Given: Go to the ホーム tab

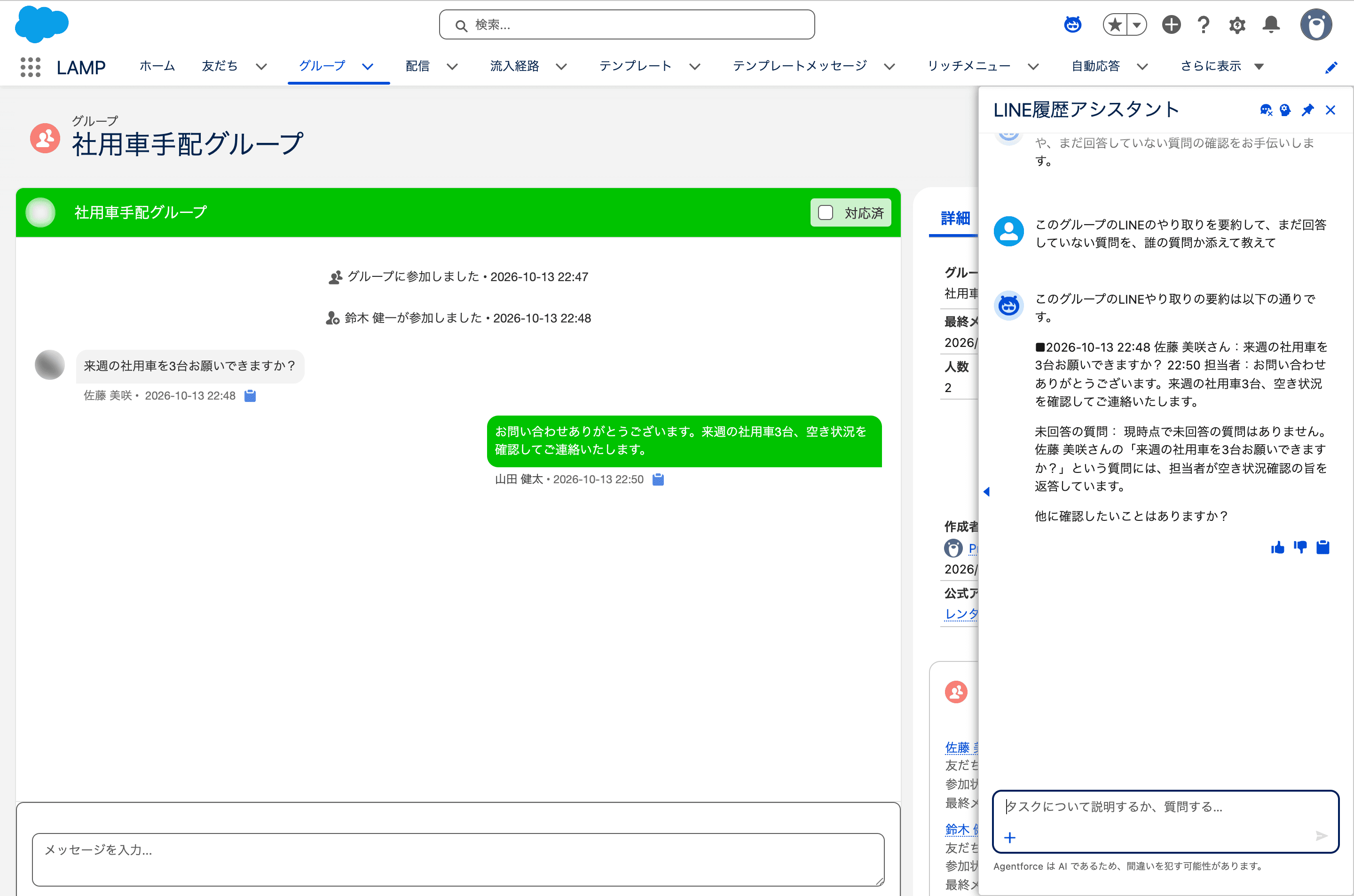Looking at the screenshot, I should pos(157,66).
